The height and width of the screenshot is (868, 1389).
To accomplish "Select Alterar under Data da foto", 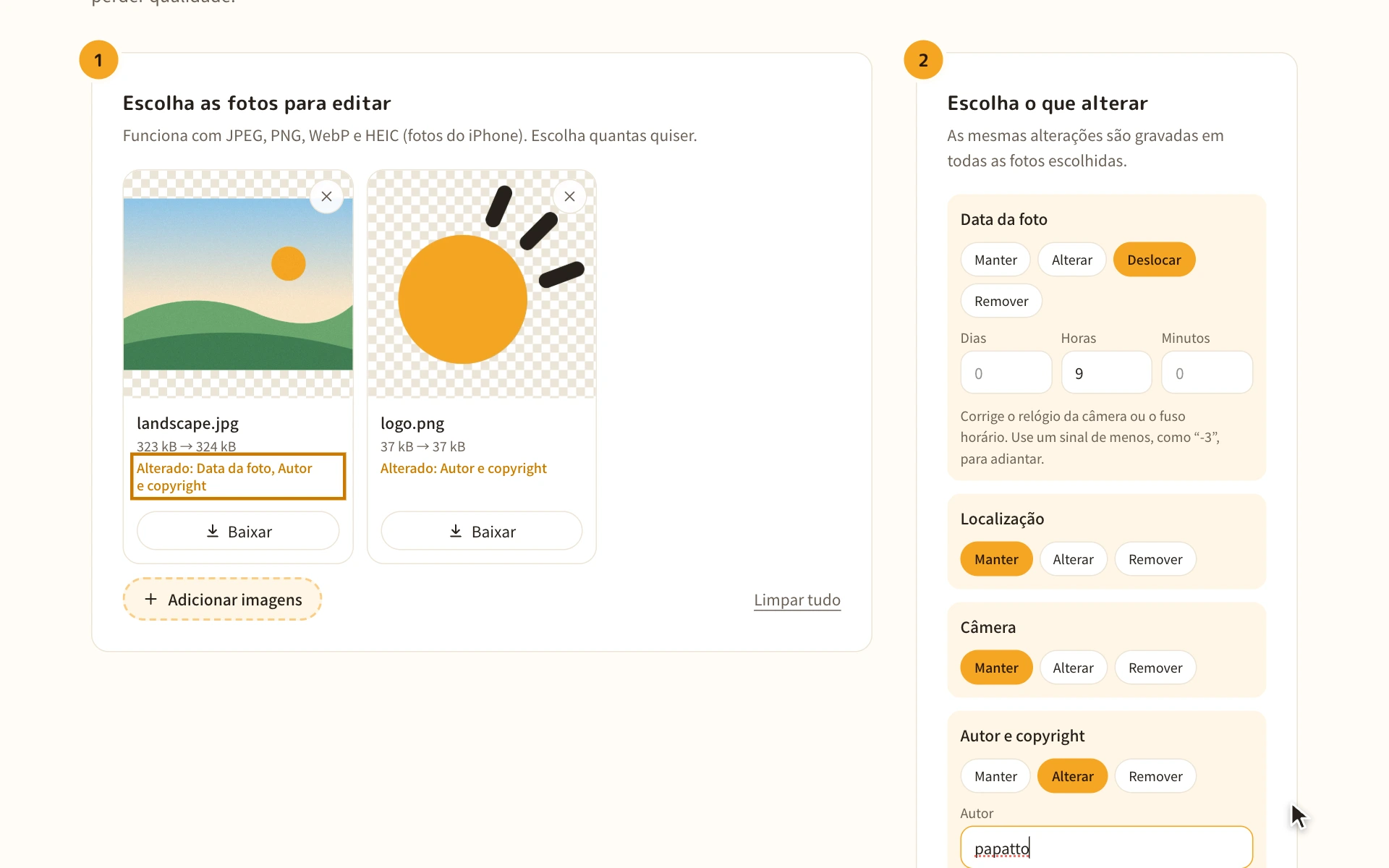I will point(1072,260).
